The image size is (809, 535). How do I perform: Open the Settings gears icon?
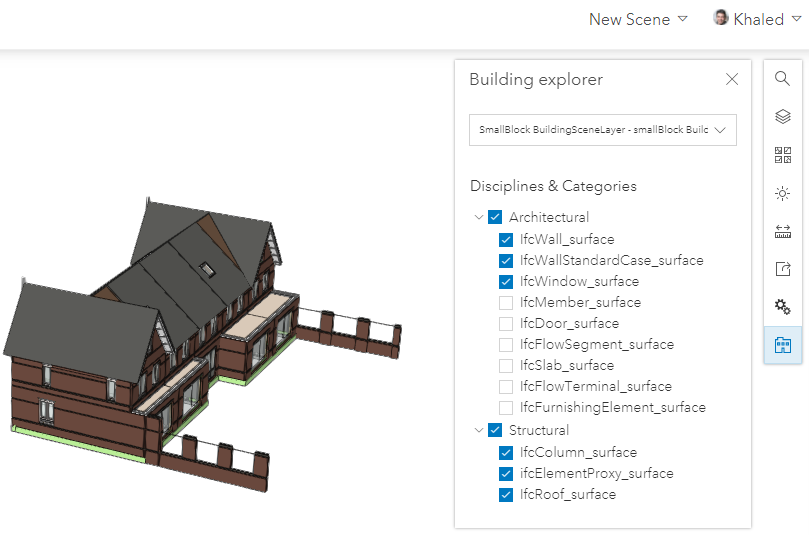782,306
